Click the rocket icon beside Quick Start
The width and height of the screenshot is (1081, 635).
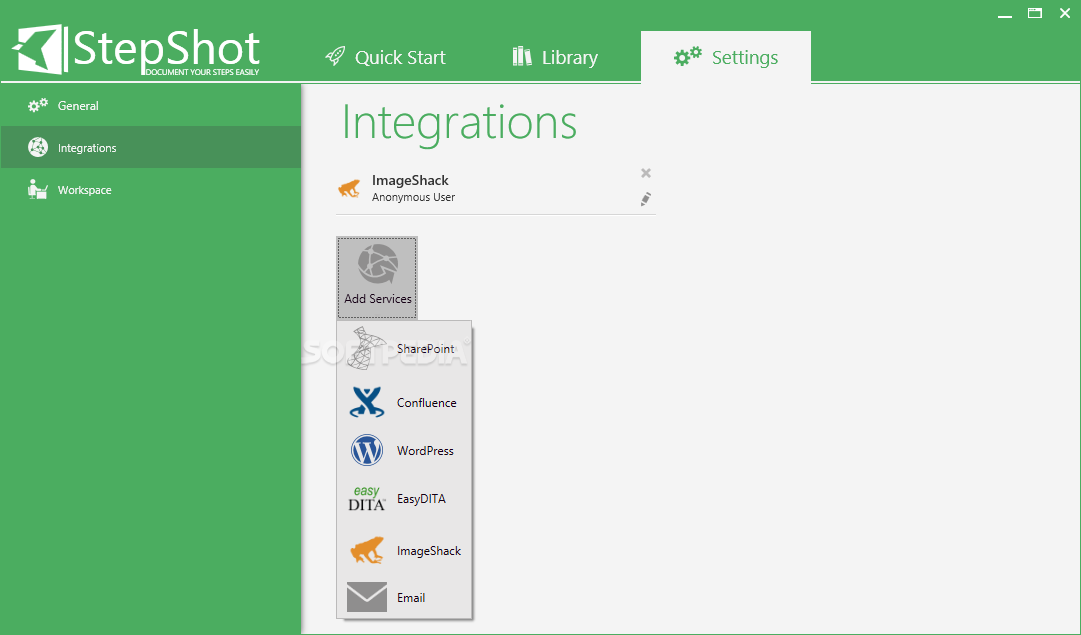click(x=335, y=56)
